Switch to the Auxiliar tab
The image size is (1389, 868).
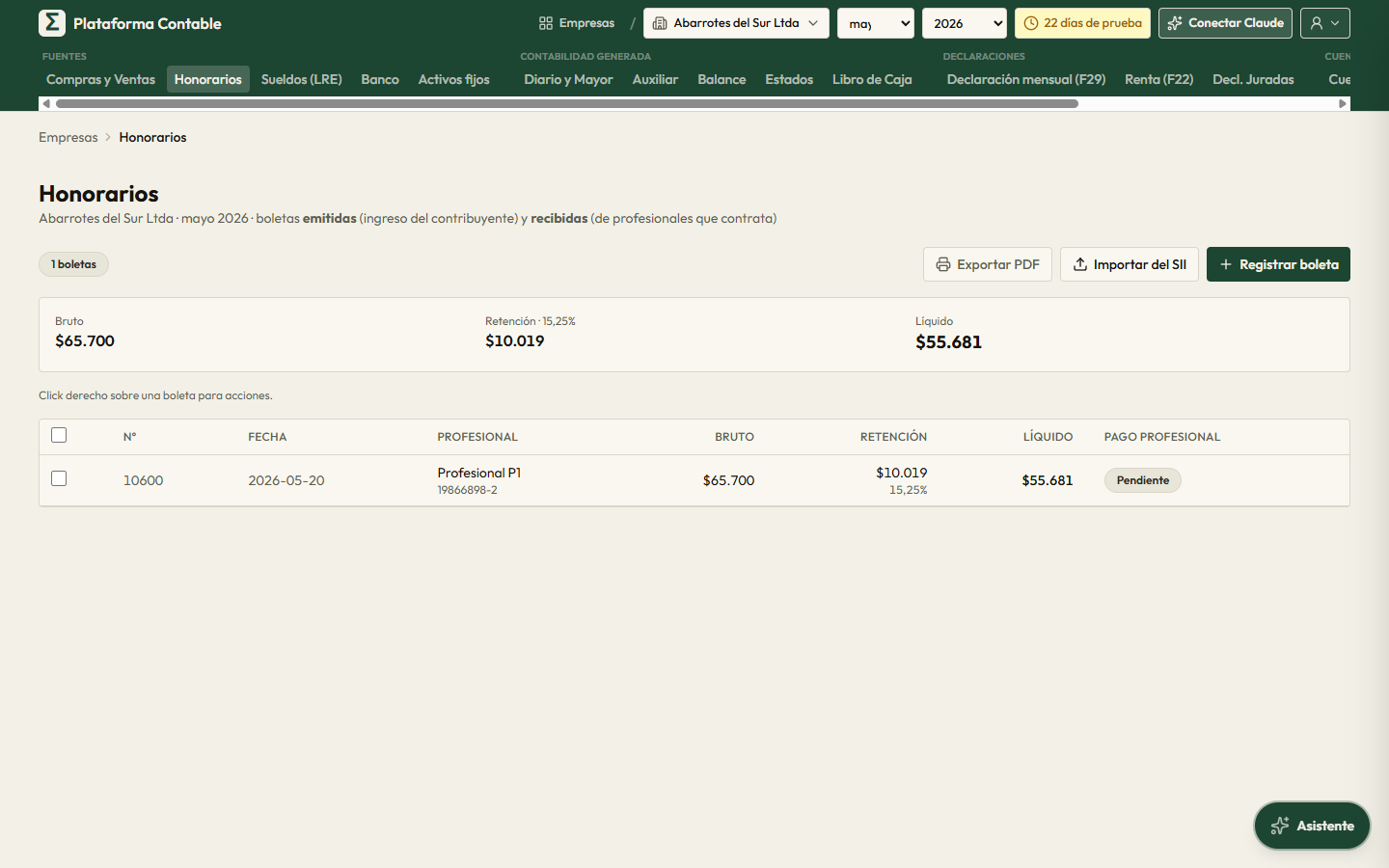[x=655, y=79]
